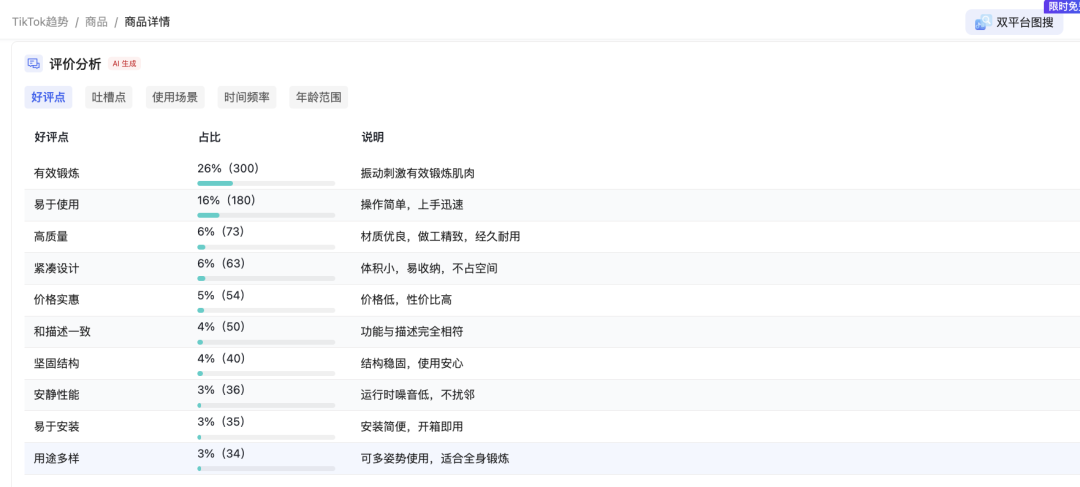The width and height of the screenshot is (1080, 487).
Task: Go to TikTok趋势 breadcrumb
Action: (40, 22)
